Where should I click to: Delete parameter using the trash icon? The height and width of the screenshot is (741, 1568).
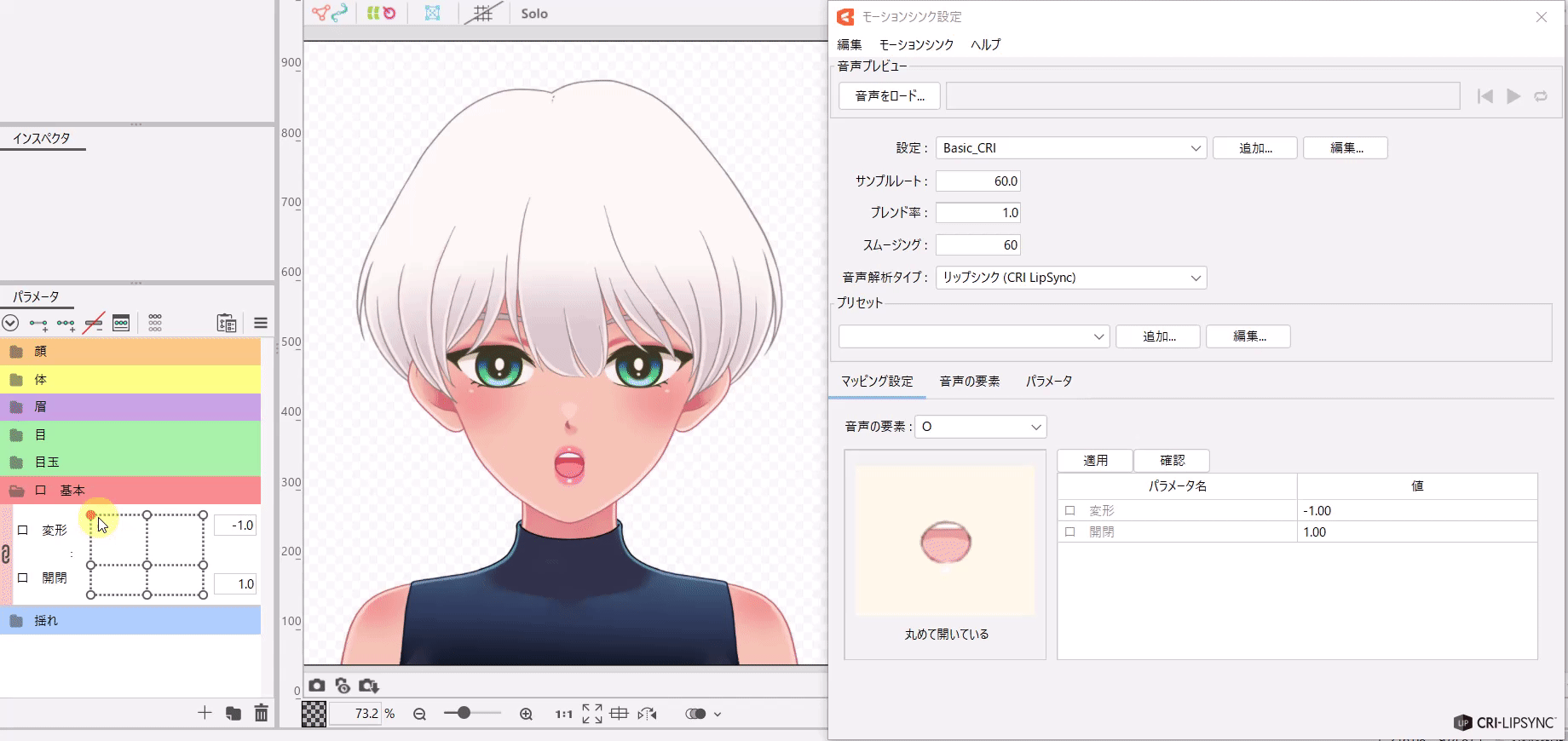click(261, 713)
